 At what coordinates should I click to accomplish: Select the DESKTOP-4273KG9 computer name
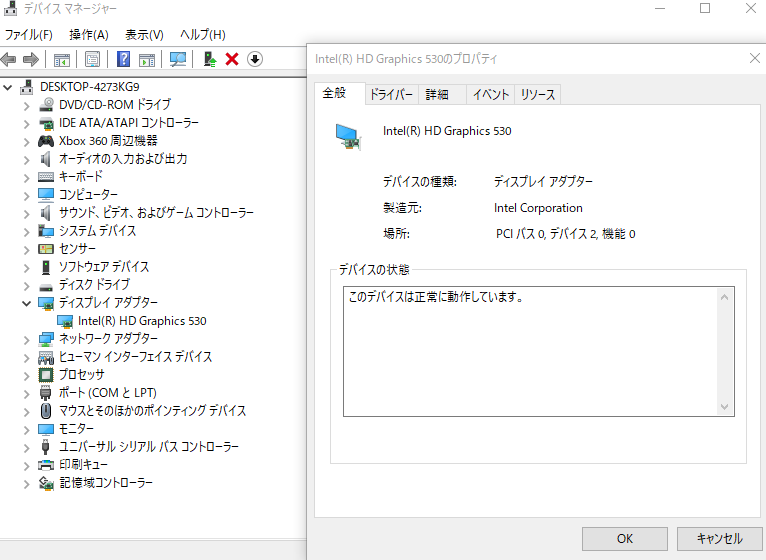point(89,87)
